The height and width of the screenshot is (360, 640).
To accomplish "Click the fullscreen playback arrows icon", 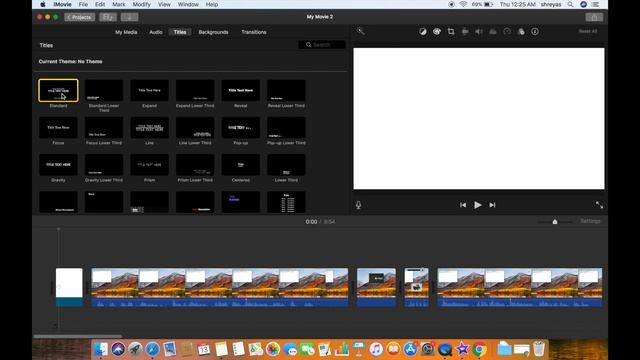I will [x=599, y=205].
